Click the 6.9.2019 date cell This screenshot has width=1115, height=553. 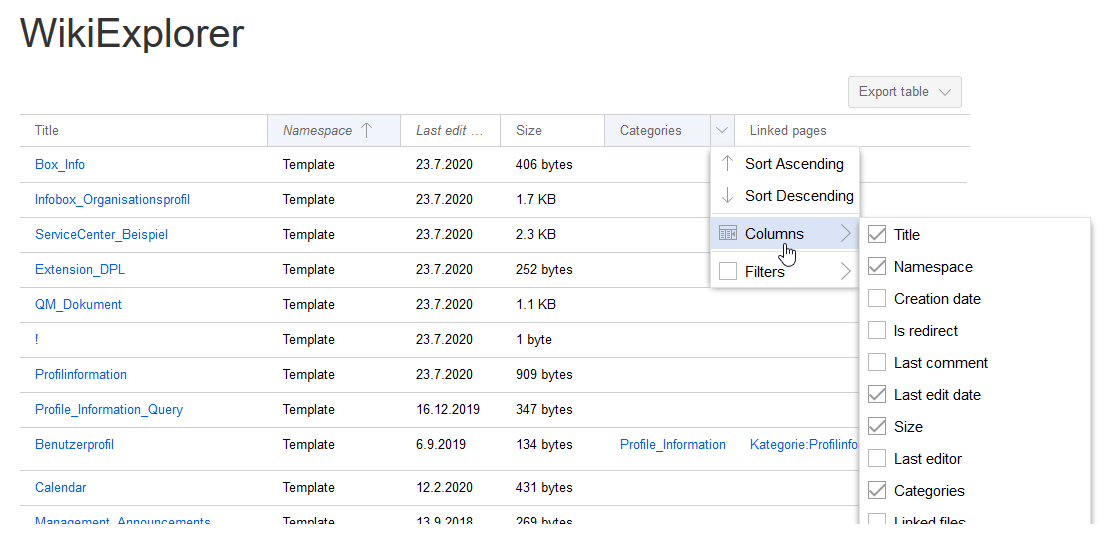pyautogui.click(x=441, y=444)
